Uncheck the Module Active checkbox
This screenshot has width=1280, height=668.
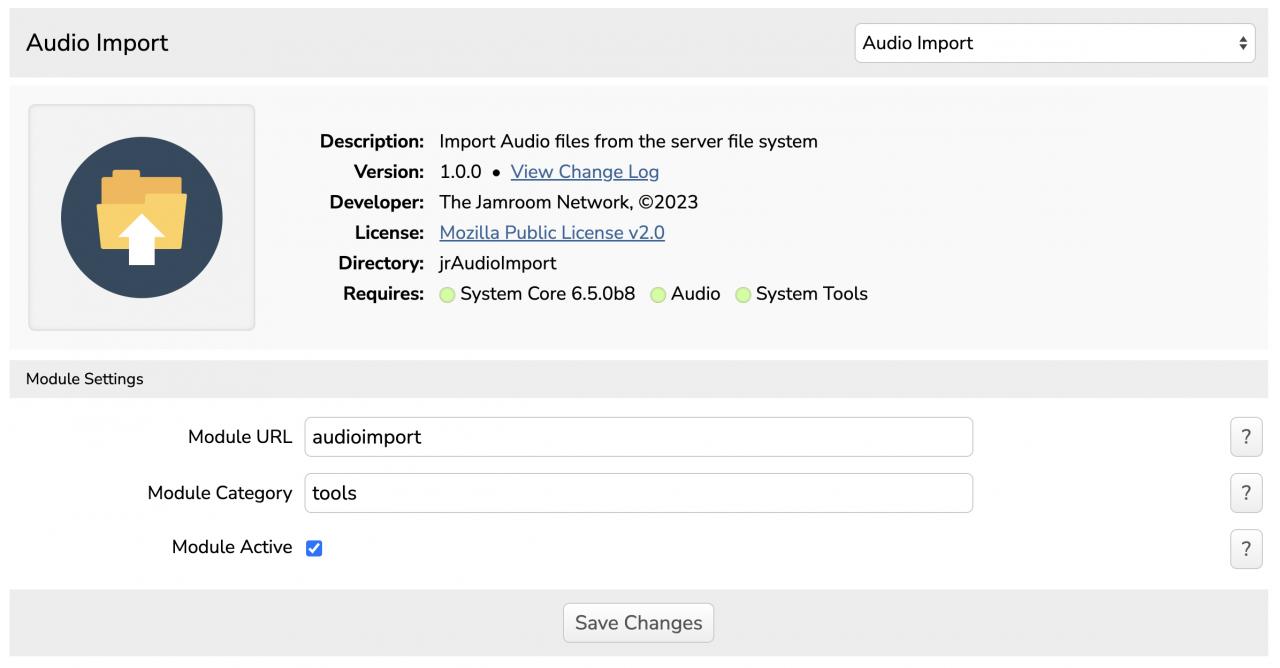(314, 548)
